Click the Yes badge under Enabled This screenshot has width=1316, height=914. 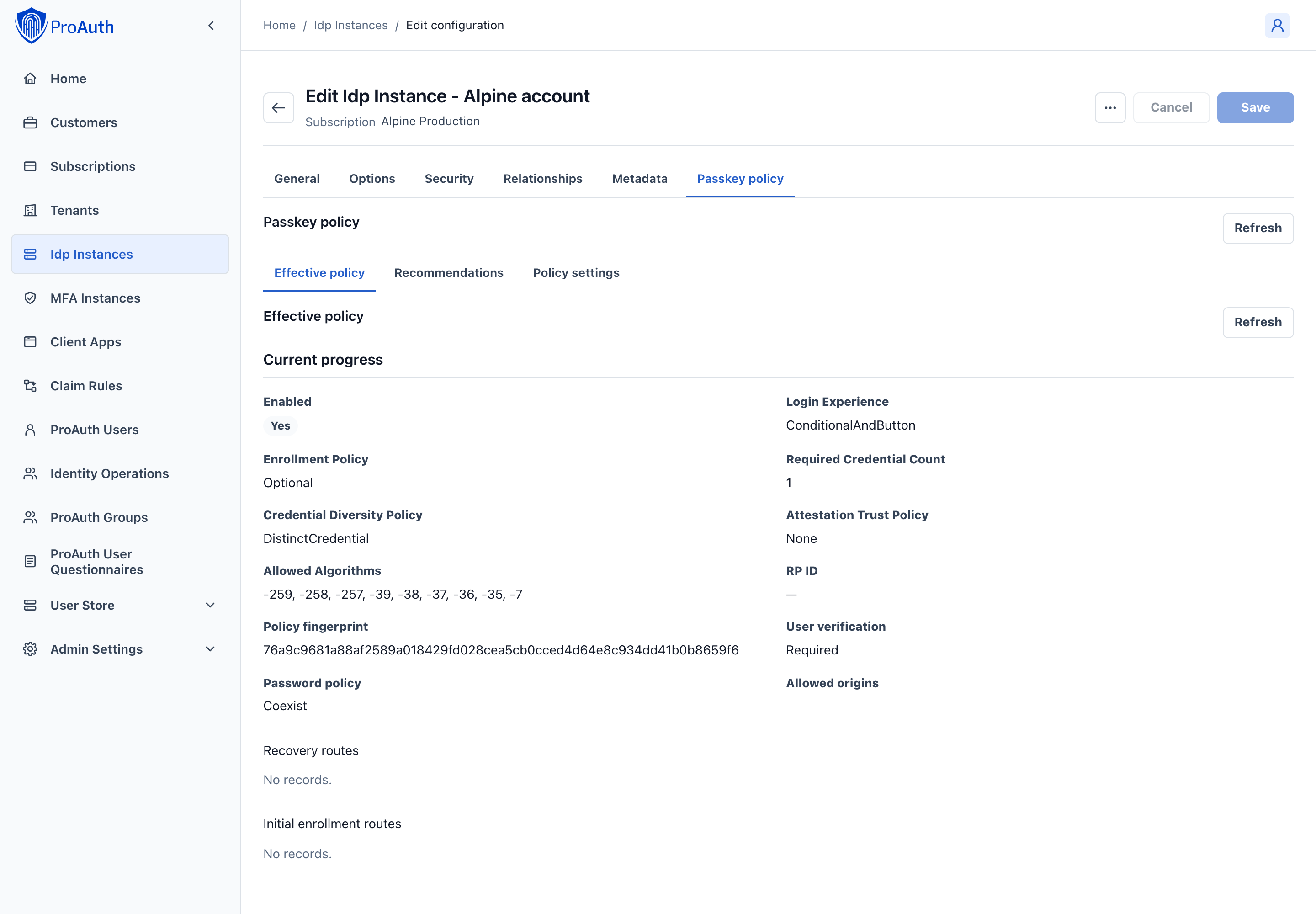[x=281, y=425]
